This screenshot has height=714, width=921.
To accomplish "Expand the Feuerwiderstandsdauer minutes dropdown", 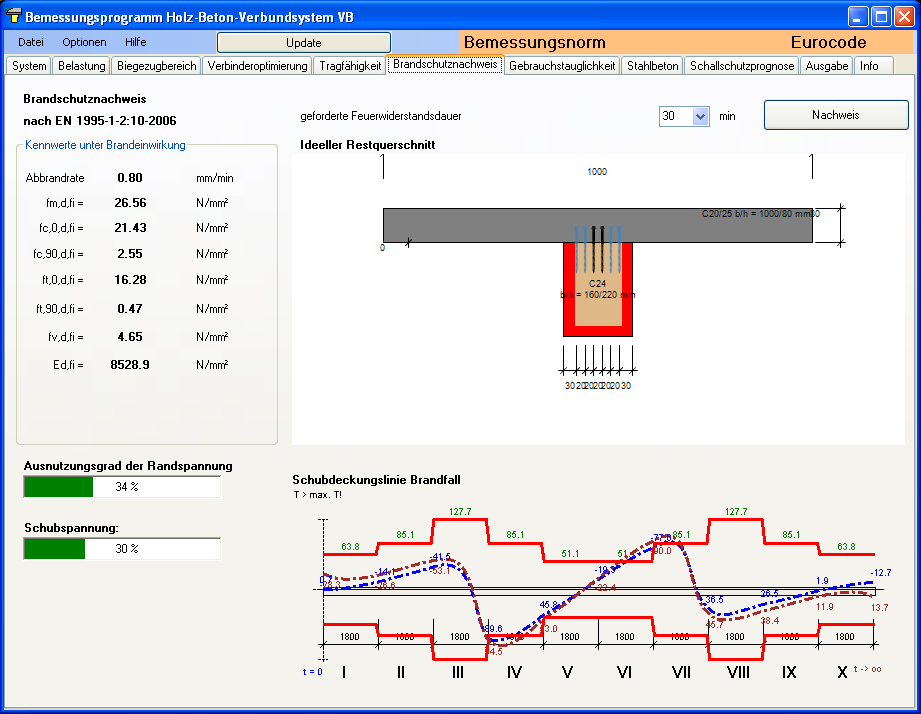I will [x=700, y=116].
